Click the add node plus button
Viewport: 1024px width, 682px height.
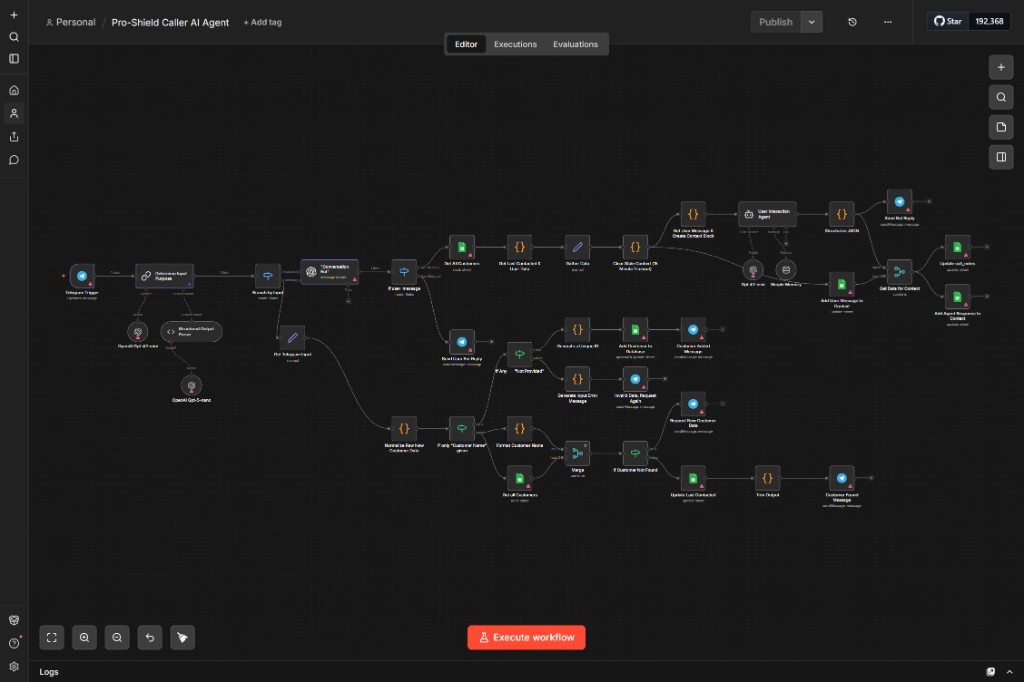coord(1000,67)
